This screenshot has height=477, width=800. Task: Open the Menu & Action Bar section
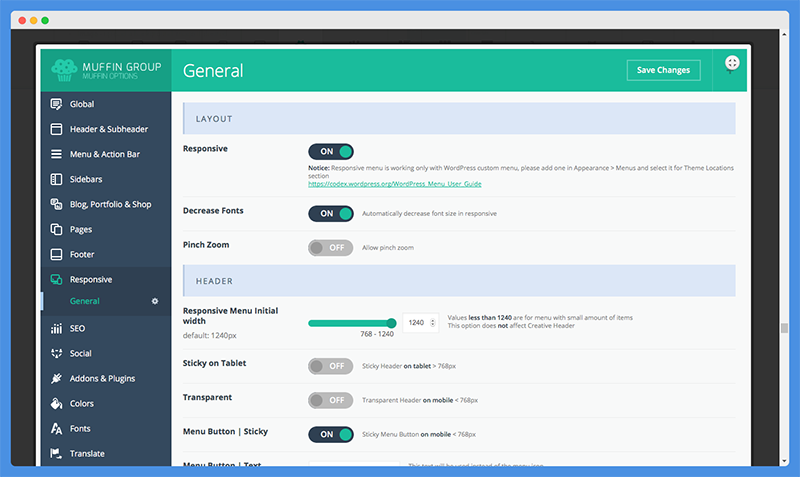point(106,154)
